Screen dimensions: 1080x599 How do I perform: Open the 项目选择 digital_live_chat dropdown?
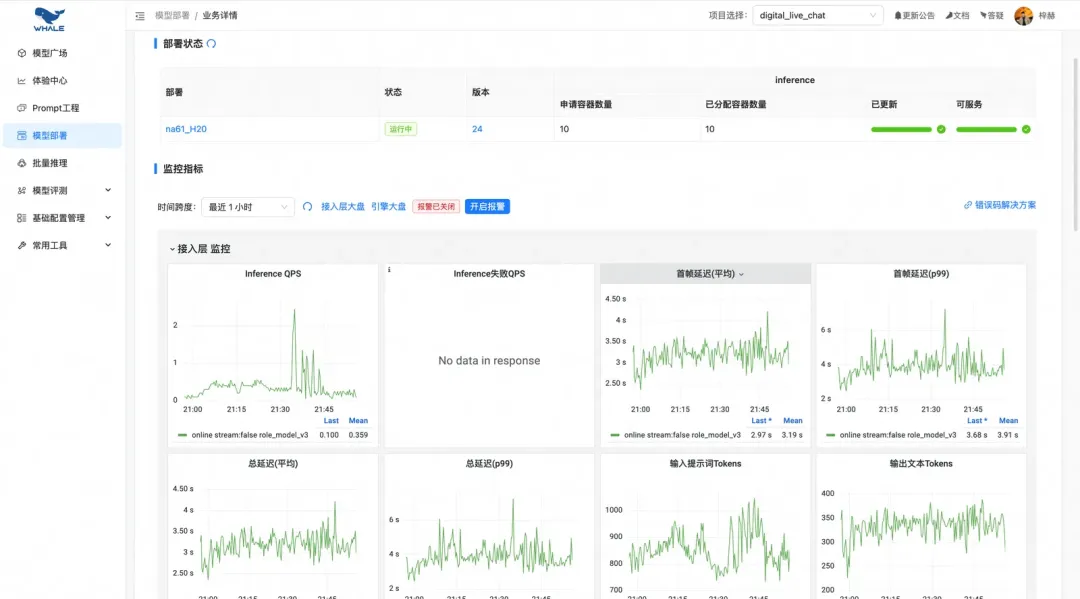(818, 15)
